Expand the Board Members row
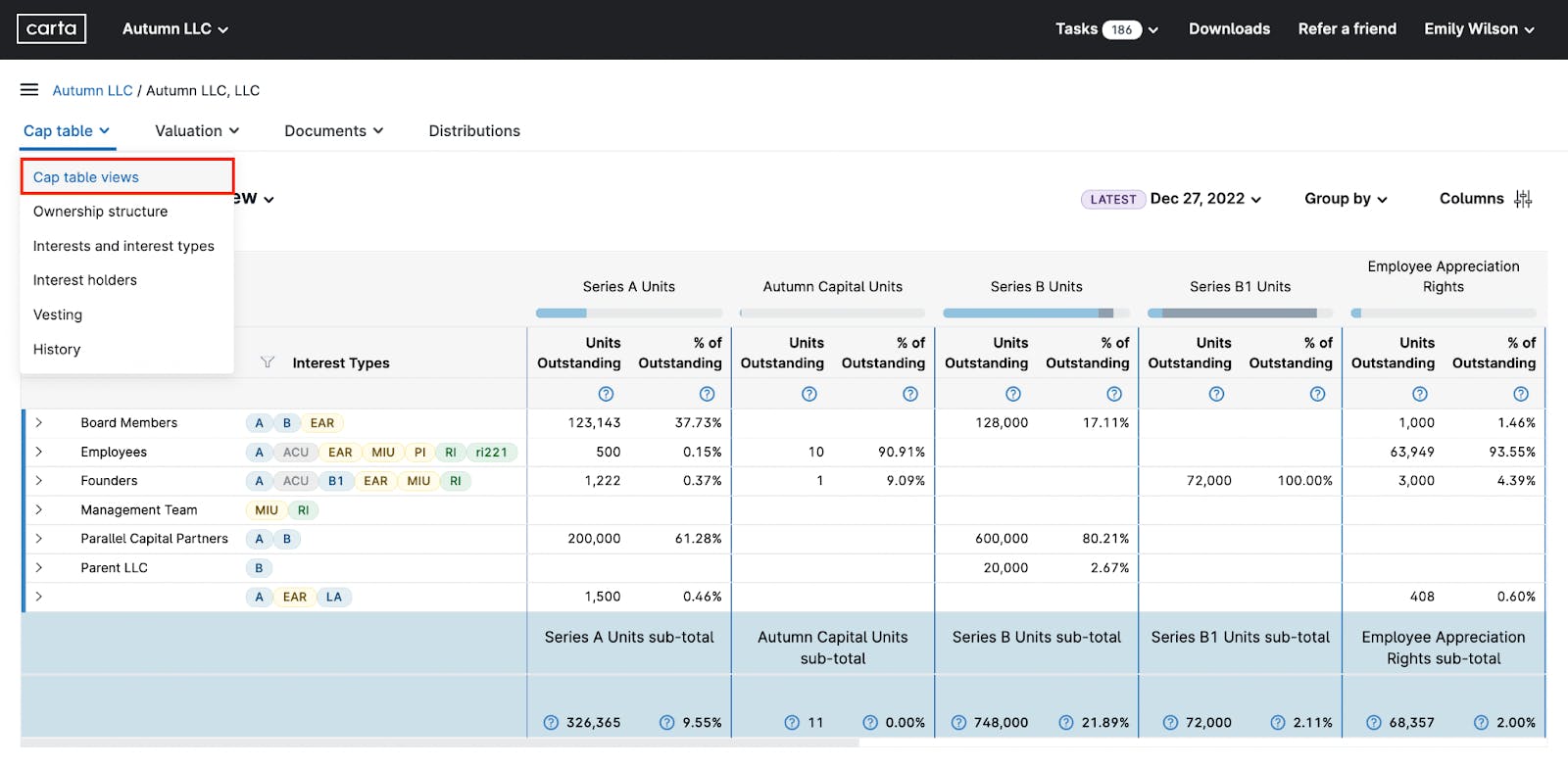 38,423
